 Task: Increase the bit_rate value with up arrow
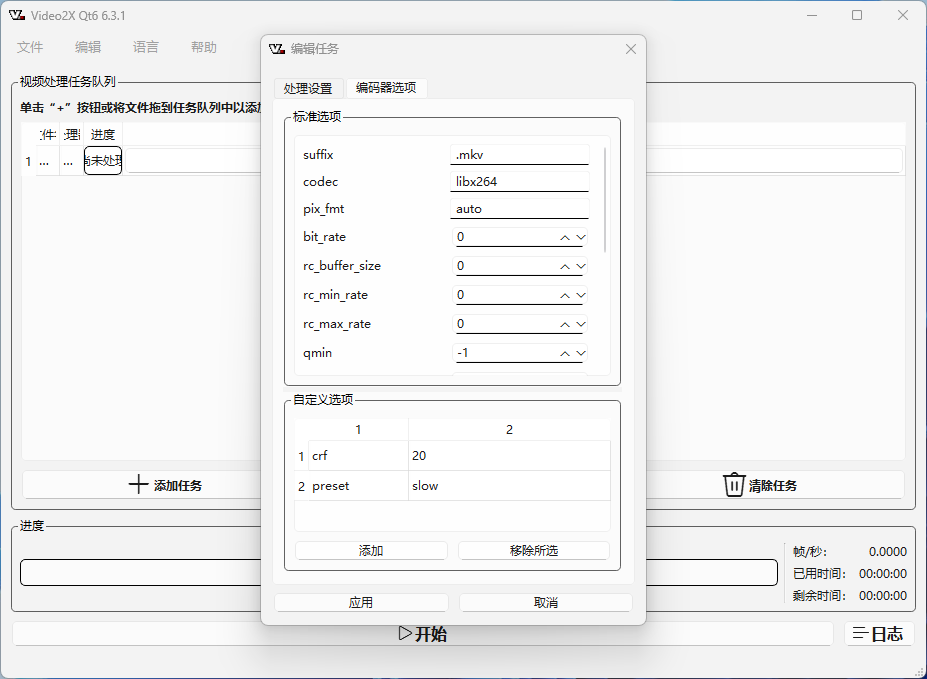[565, 238]
